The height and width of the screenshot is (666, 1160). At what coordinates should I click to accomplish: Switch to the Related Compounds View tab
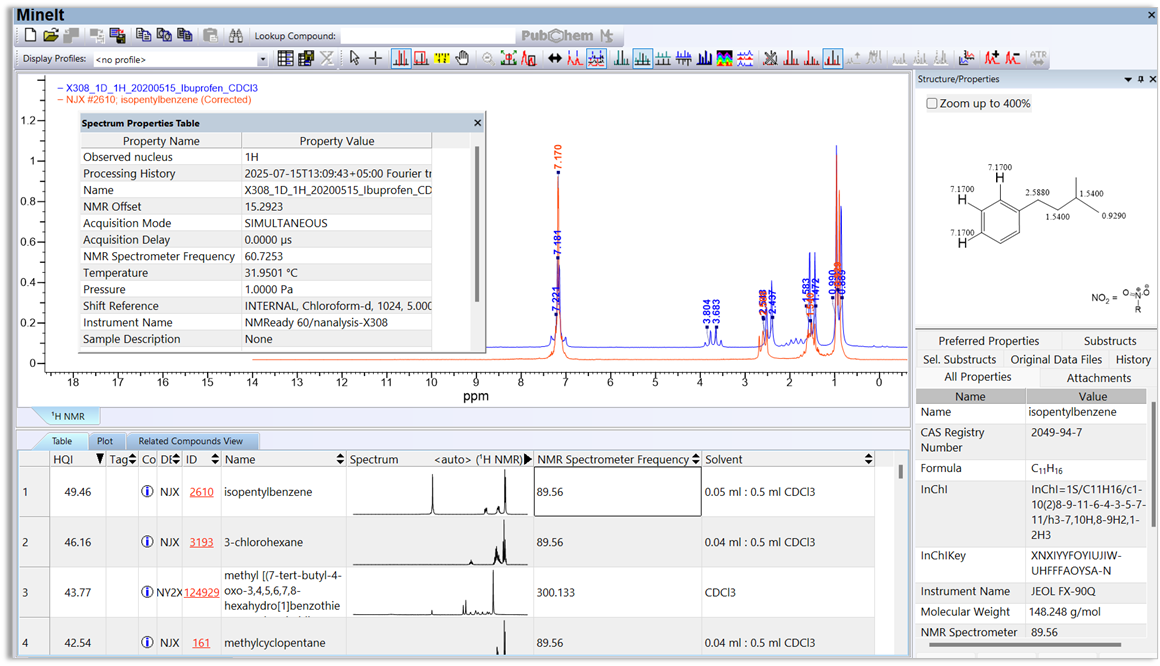tap(192, 440)
